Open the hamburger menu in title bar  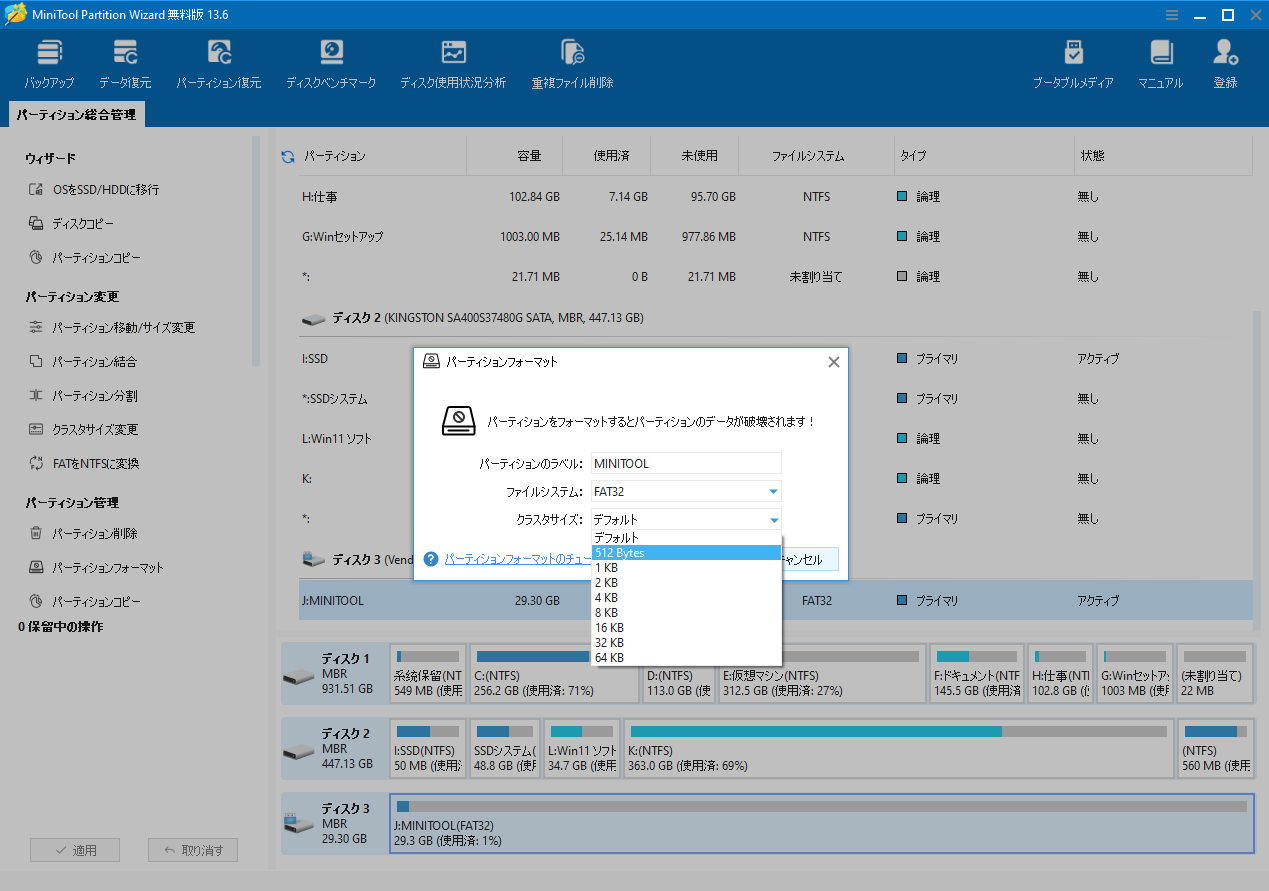(1172, 15)
